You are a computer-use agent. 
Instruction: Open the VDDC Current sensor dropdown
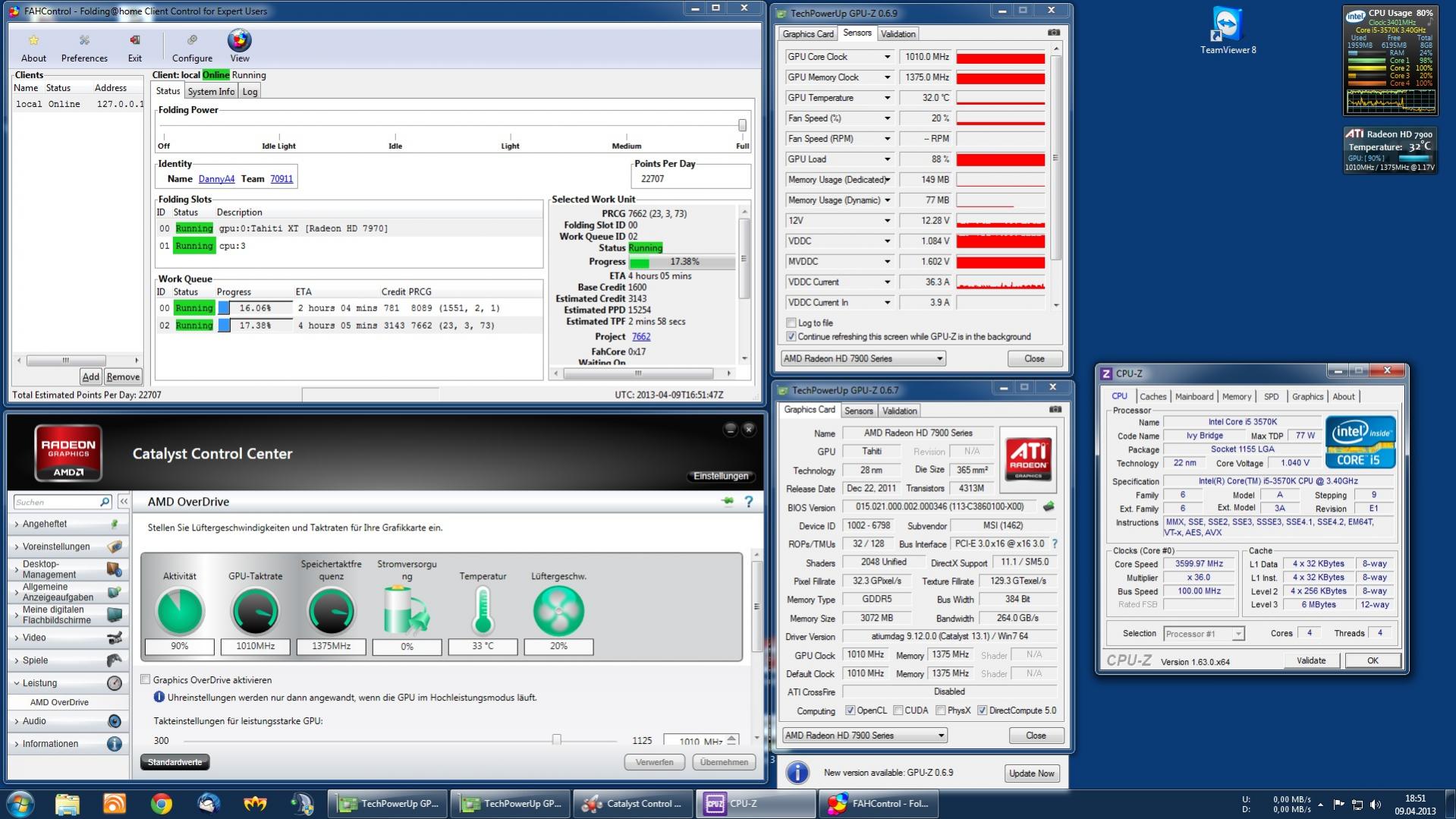[x=887, y=282]
